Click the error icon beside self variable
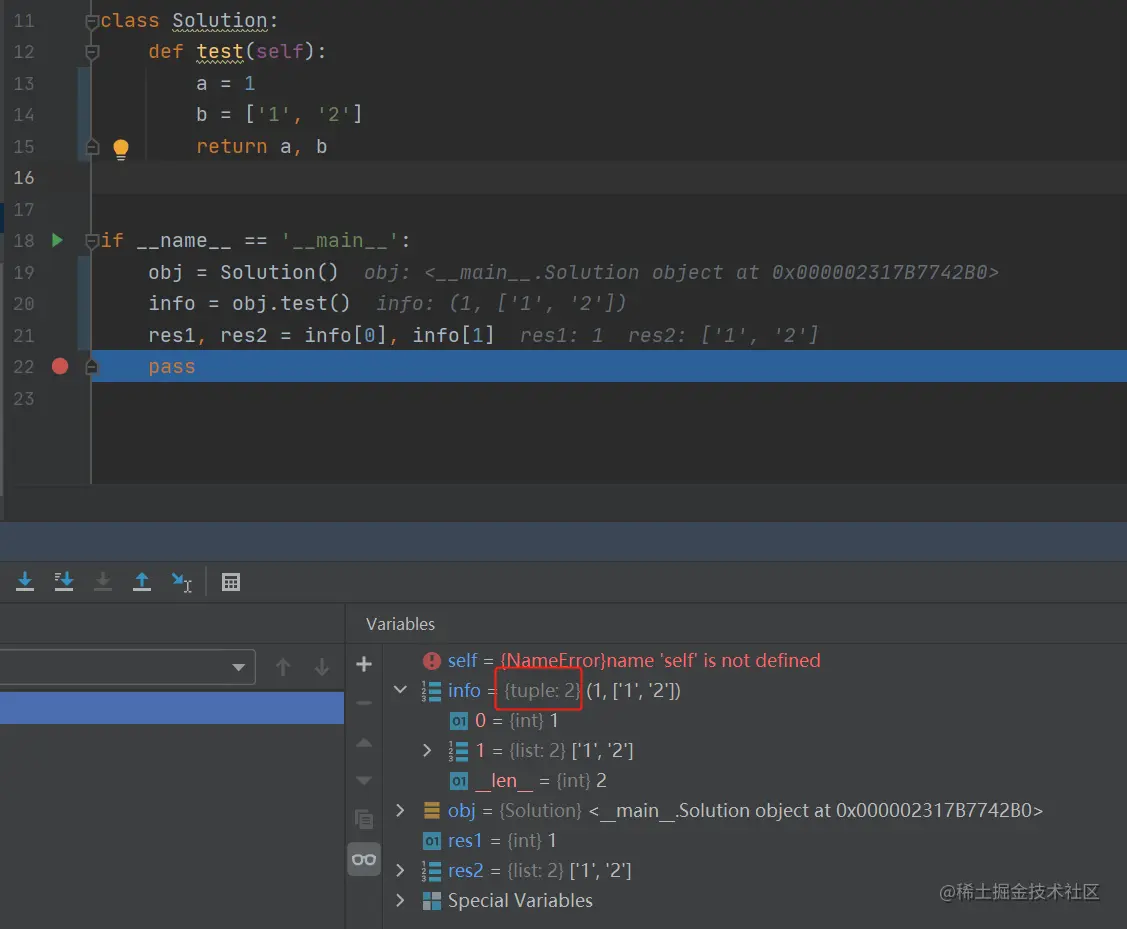This screenshot has width=1127, height=929. pyautogui.click(x=431, y=660)
